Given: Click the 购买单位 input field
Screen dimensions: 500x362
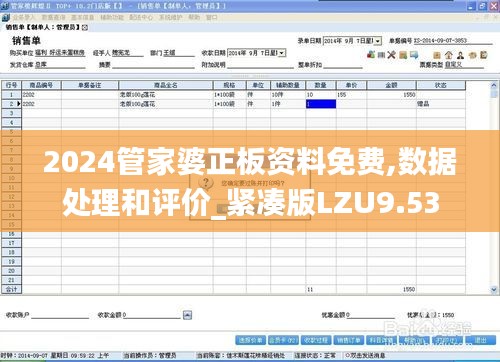Looking at the screenshot, I should 60,53.
